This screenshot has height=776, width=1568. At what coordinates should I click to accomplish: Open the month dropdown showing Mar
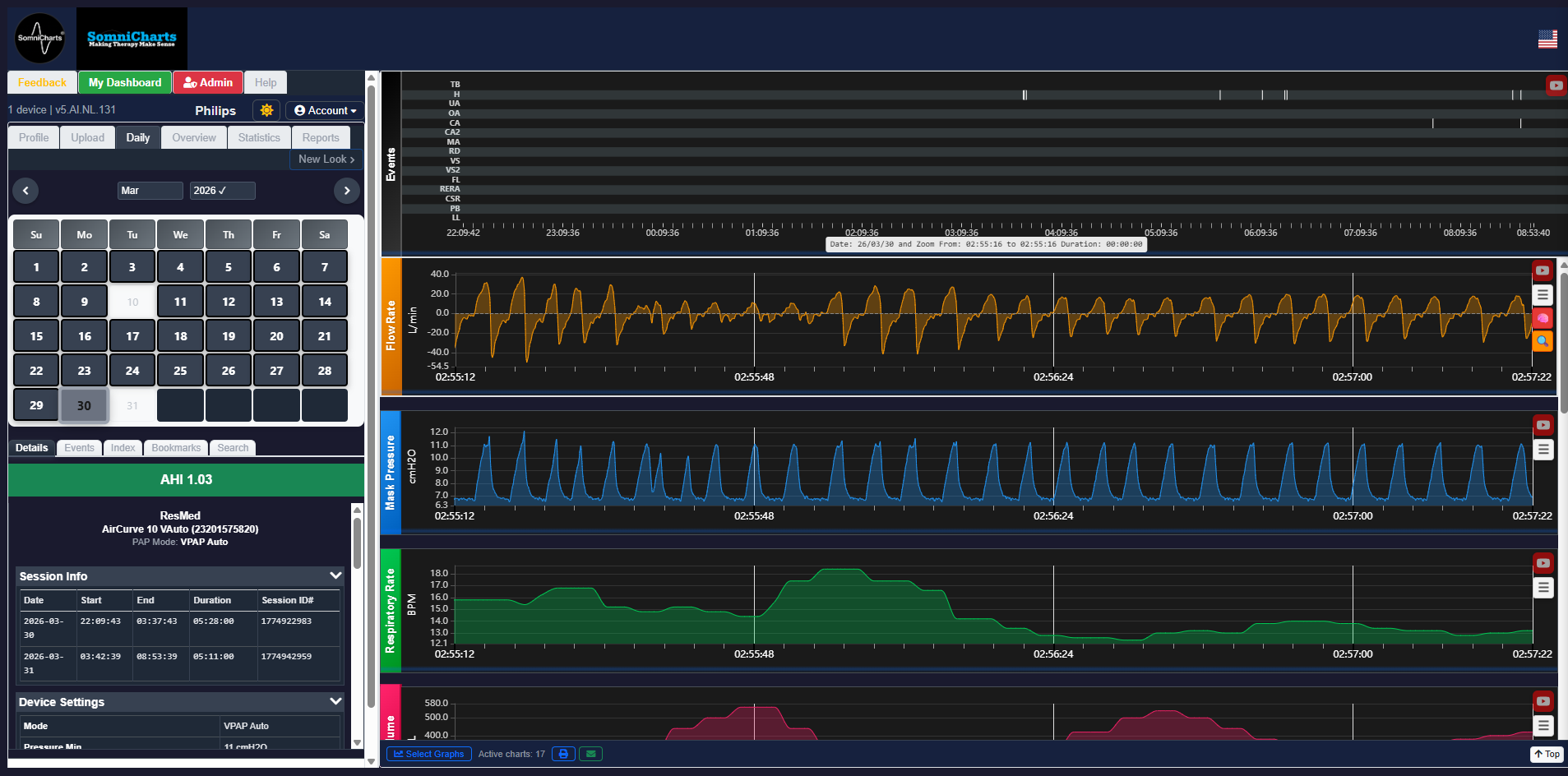150,191
